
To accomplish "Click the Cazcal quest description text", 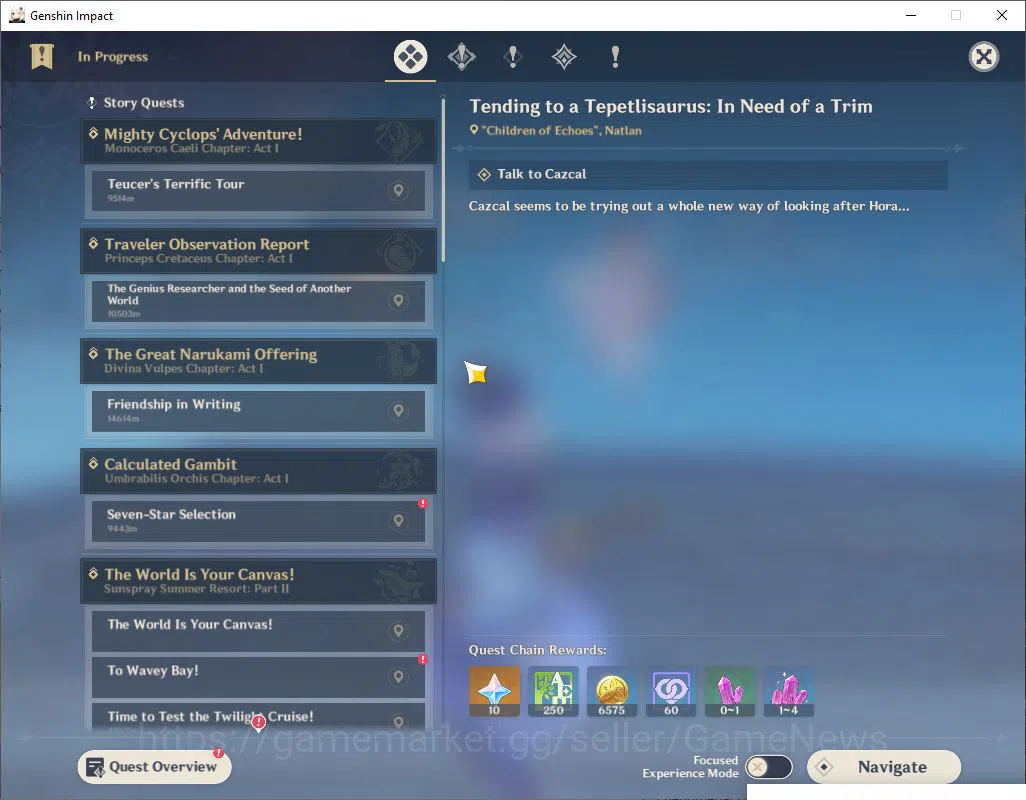I will click(688, 206).
